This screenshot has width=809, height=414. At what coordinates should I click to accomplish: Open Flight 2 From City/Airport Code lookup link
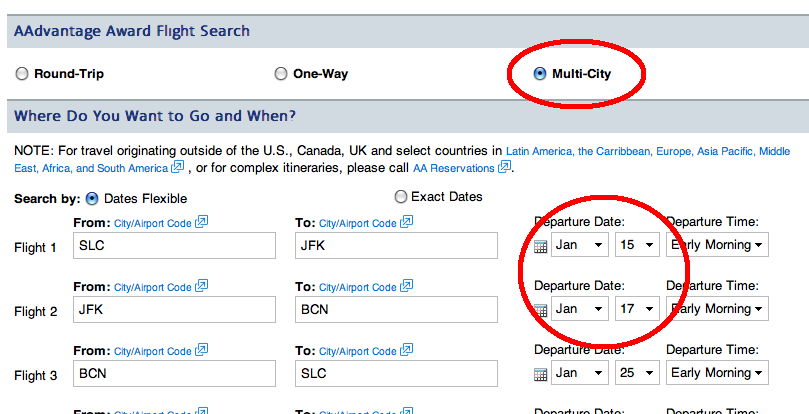(153, 288)
